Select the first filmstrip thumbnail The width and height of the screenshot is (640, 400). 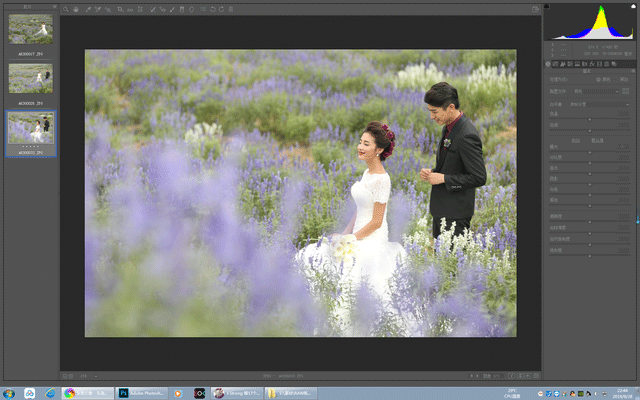[x=31, y=29]
